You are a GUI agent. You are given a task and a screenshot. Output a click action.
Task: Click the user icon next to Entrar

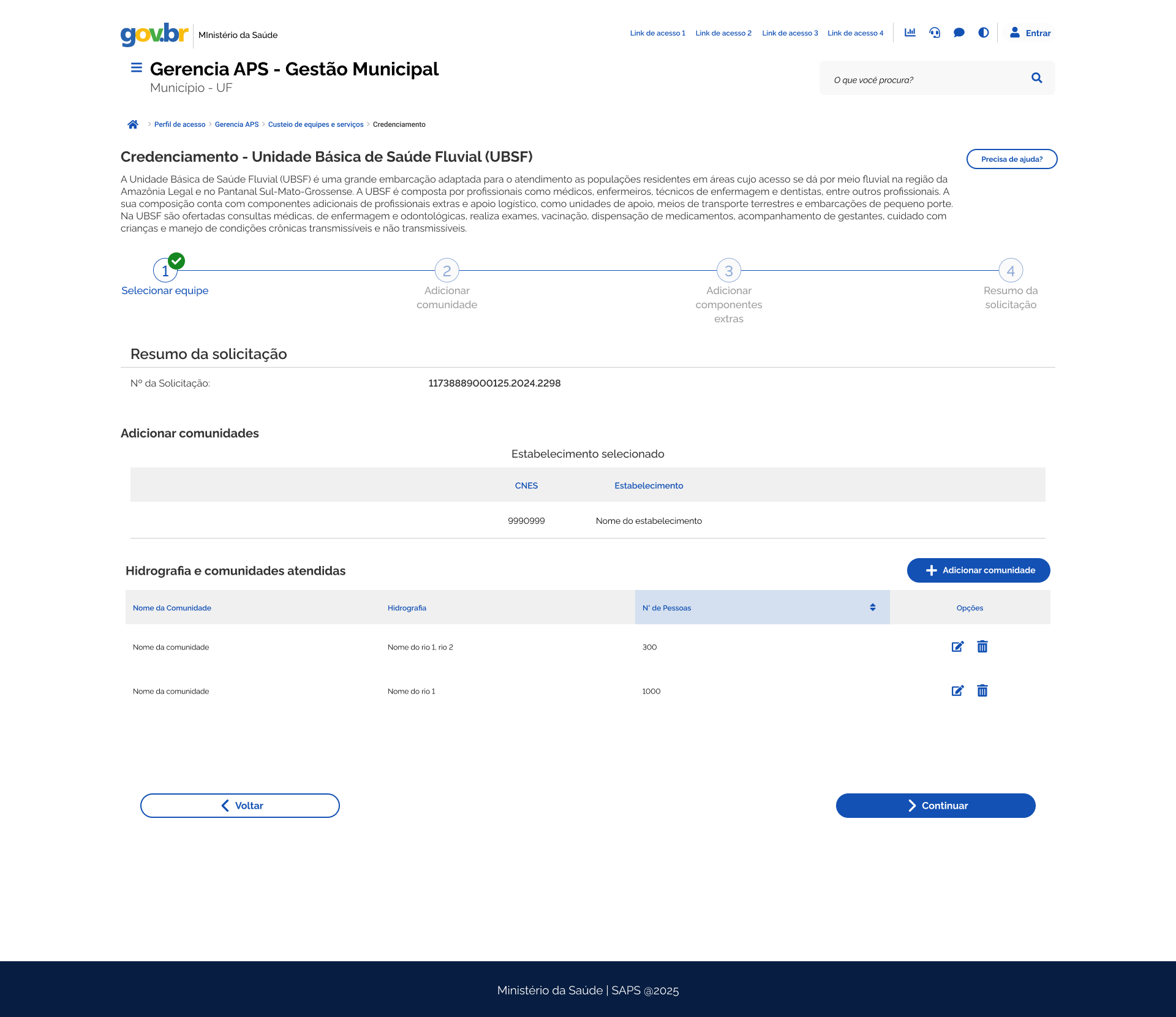click(1015, 32)
